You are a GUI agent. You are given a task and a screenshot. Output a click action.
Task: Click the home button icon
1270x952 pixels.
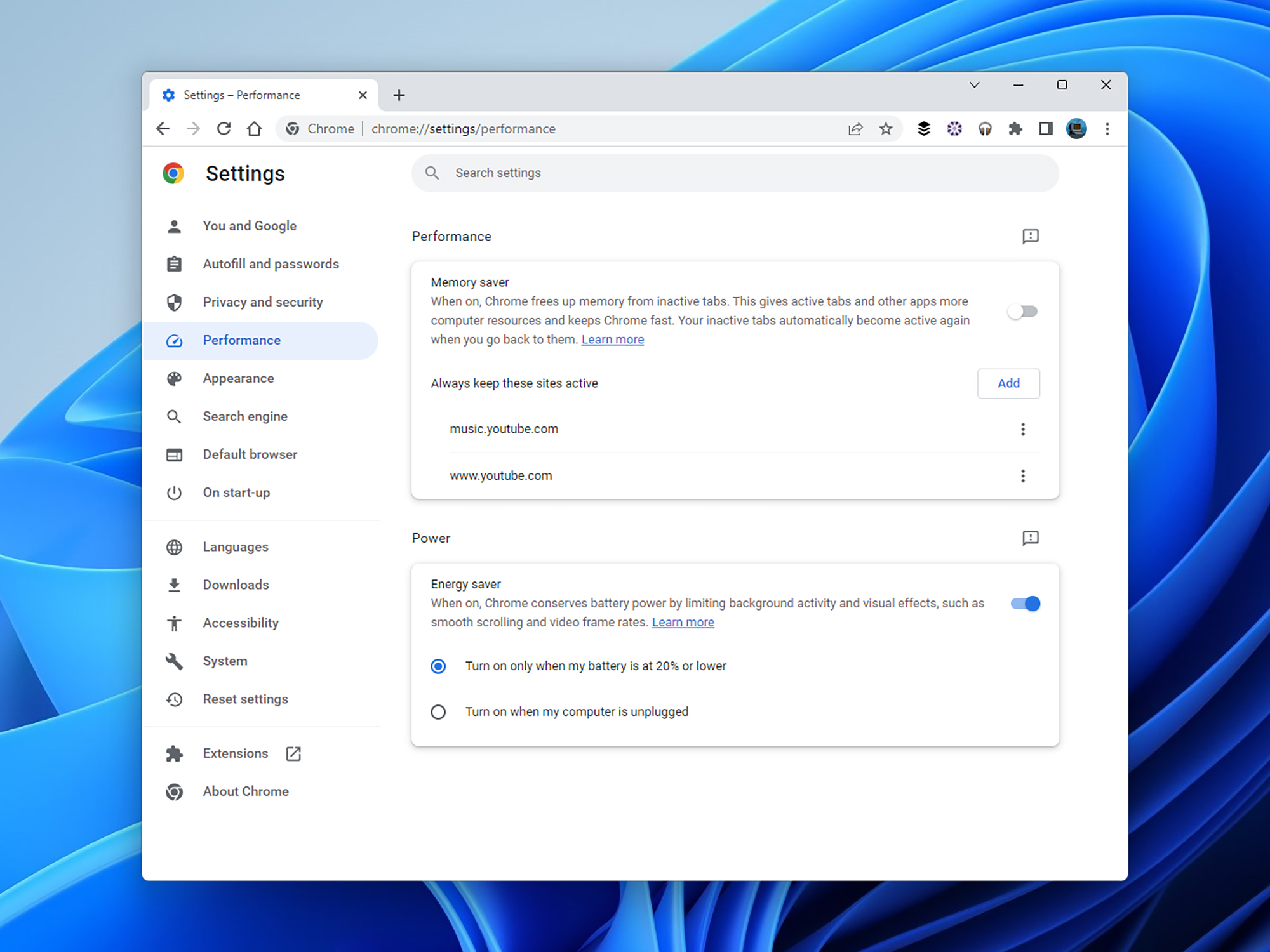(x=254, y=129)
